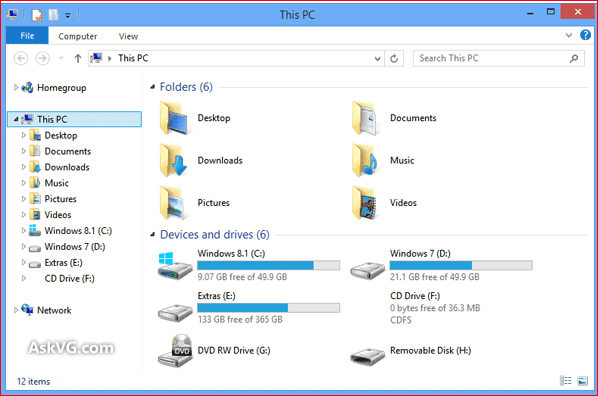598x396 pixels.
Task: Click the Extras (E:) usage bar
Action: click(x=268, y=308)
